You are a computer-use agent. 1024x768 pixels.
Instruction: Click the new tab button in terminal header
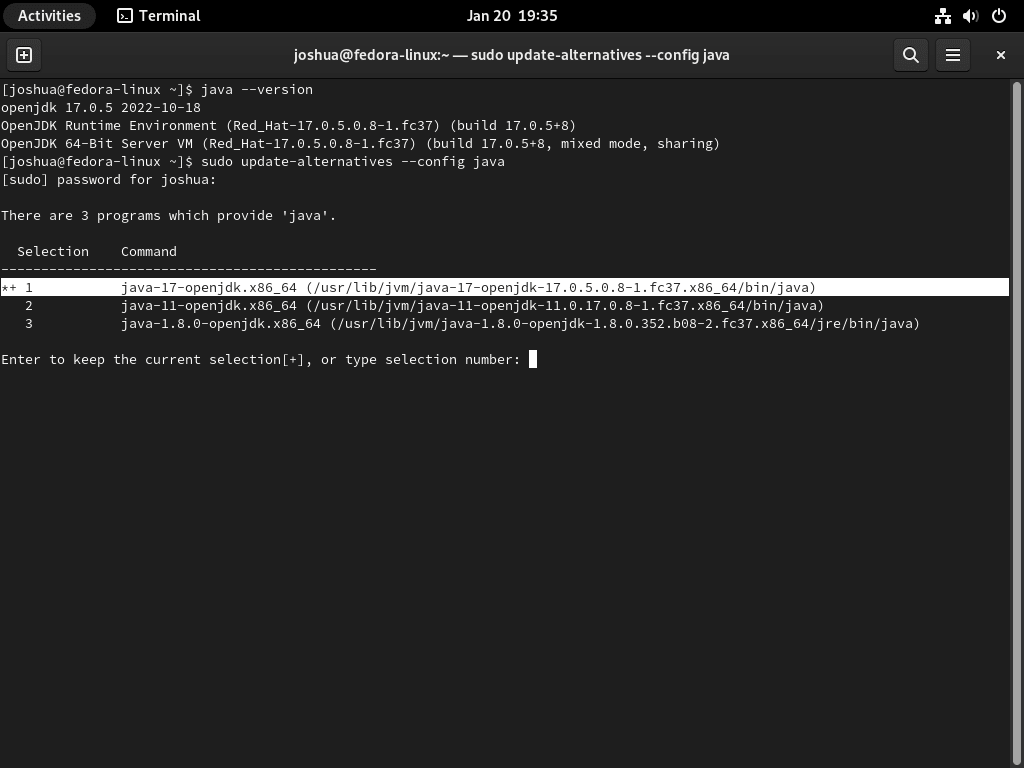click(23, 55)
